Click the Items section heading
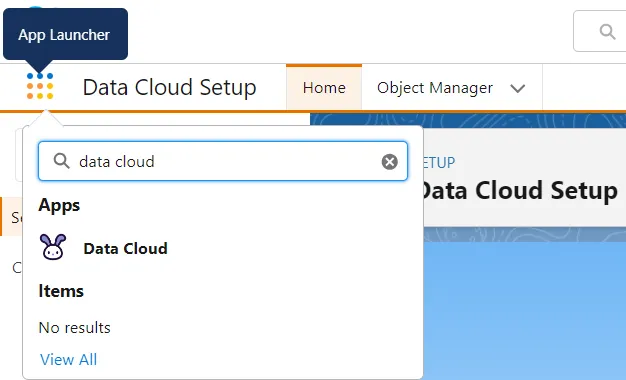The image size is (626, 380). (x=61, y=291)
